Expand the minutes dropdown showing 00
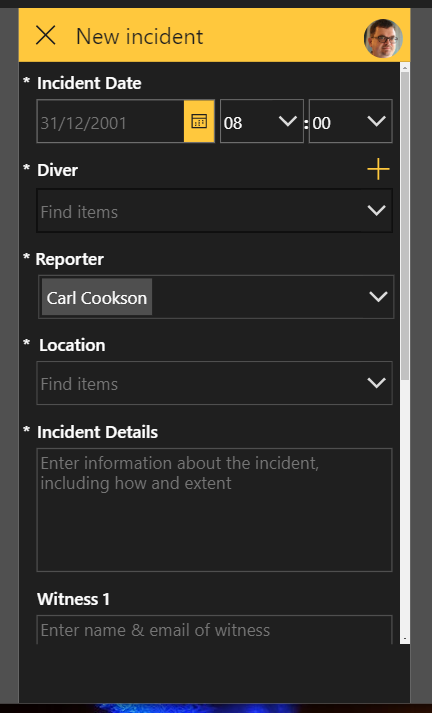The width and height of the screenshot is (432, 713). [x=350, y=121]
